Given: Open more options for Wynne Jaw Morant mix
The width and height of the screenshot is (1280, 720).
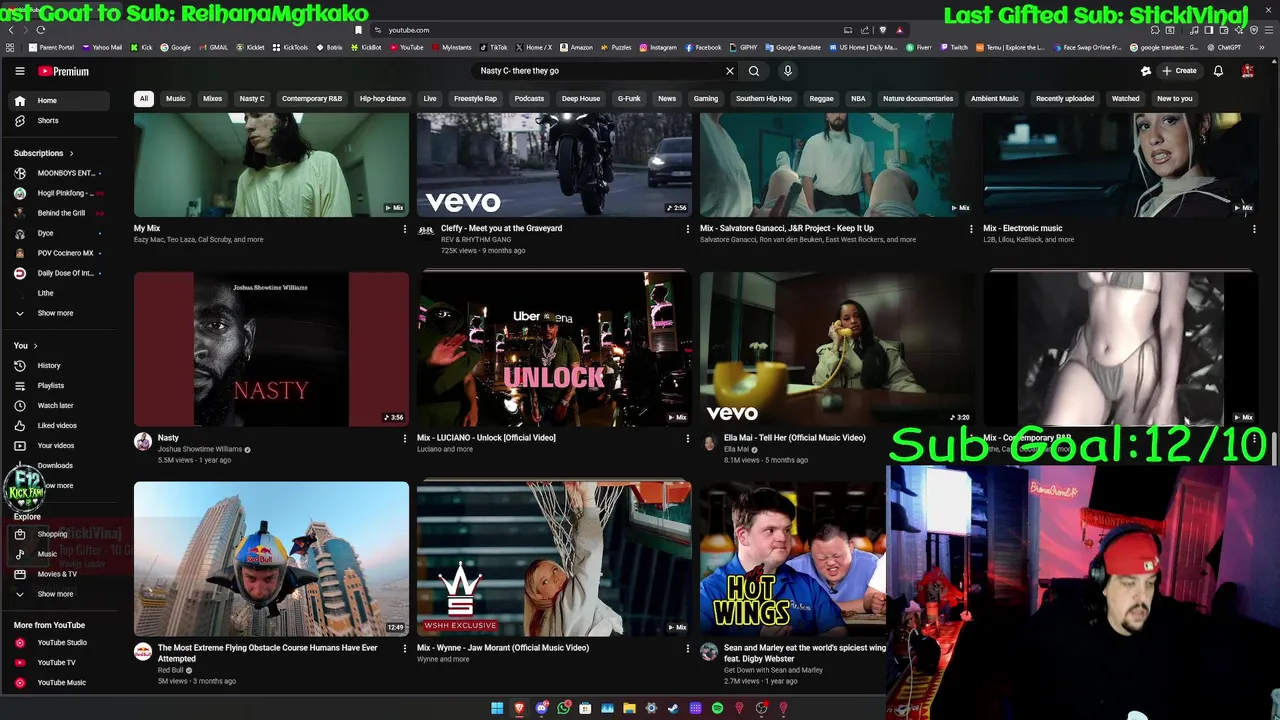Looking at the screenshot, I should 688,648.
